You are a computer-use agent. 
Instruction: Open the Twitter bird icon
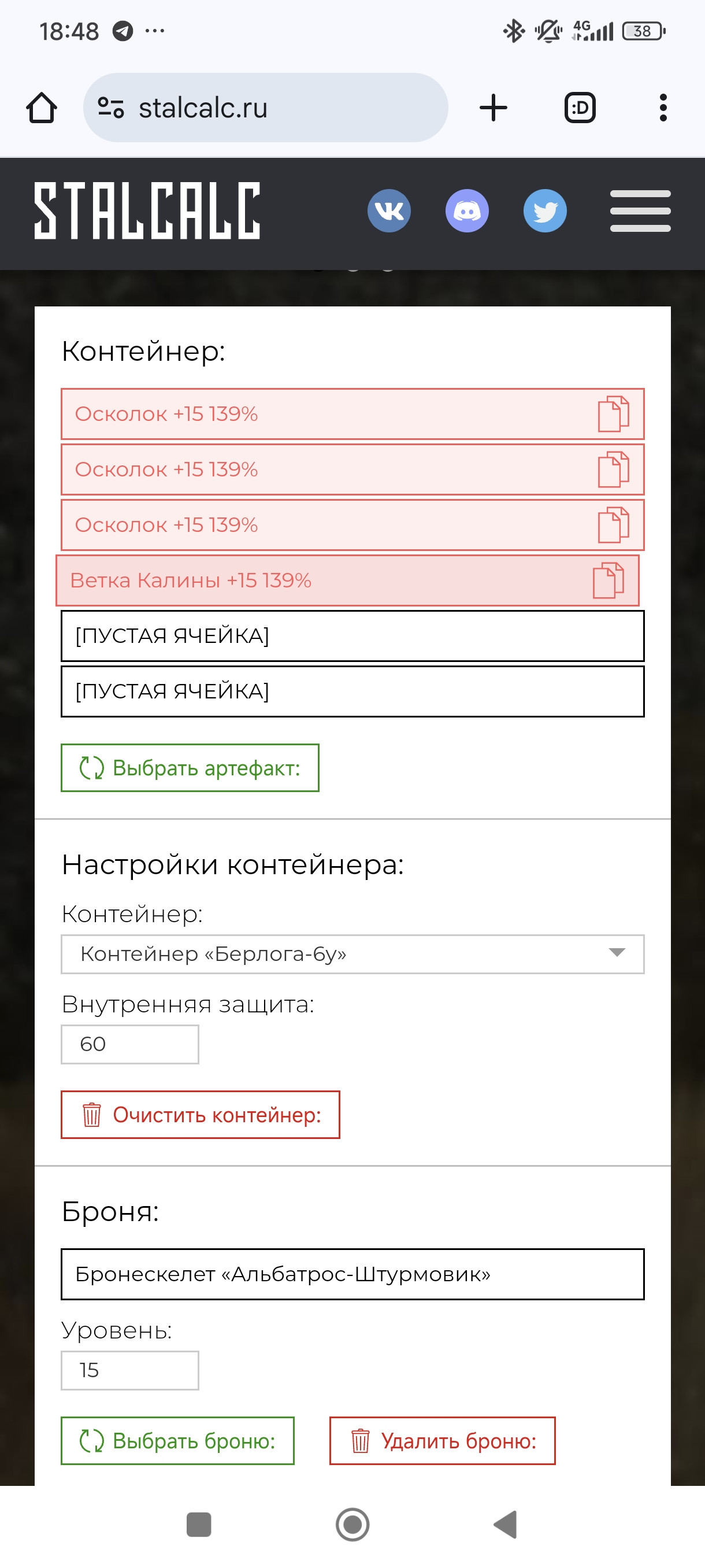coord(545,210)
